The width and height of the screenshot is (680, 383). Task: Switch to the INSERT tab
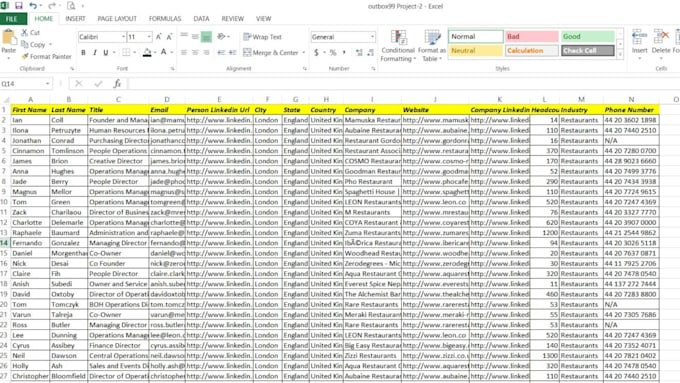[75, 19]
